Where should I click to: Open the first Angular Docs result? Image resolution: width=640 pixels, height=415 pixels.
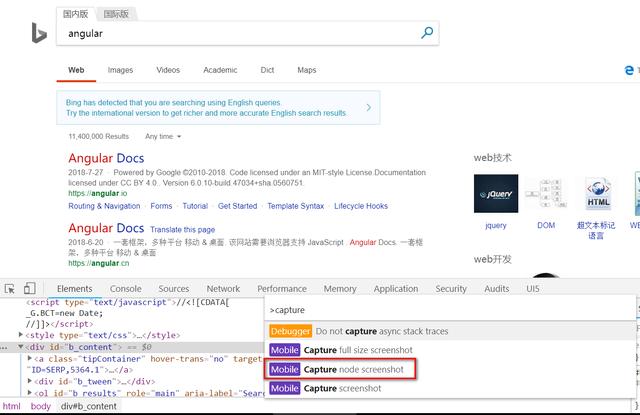pos(106,158)
